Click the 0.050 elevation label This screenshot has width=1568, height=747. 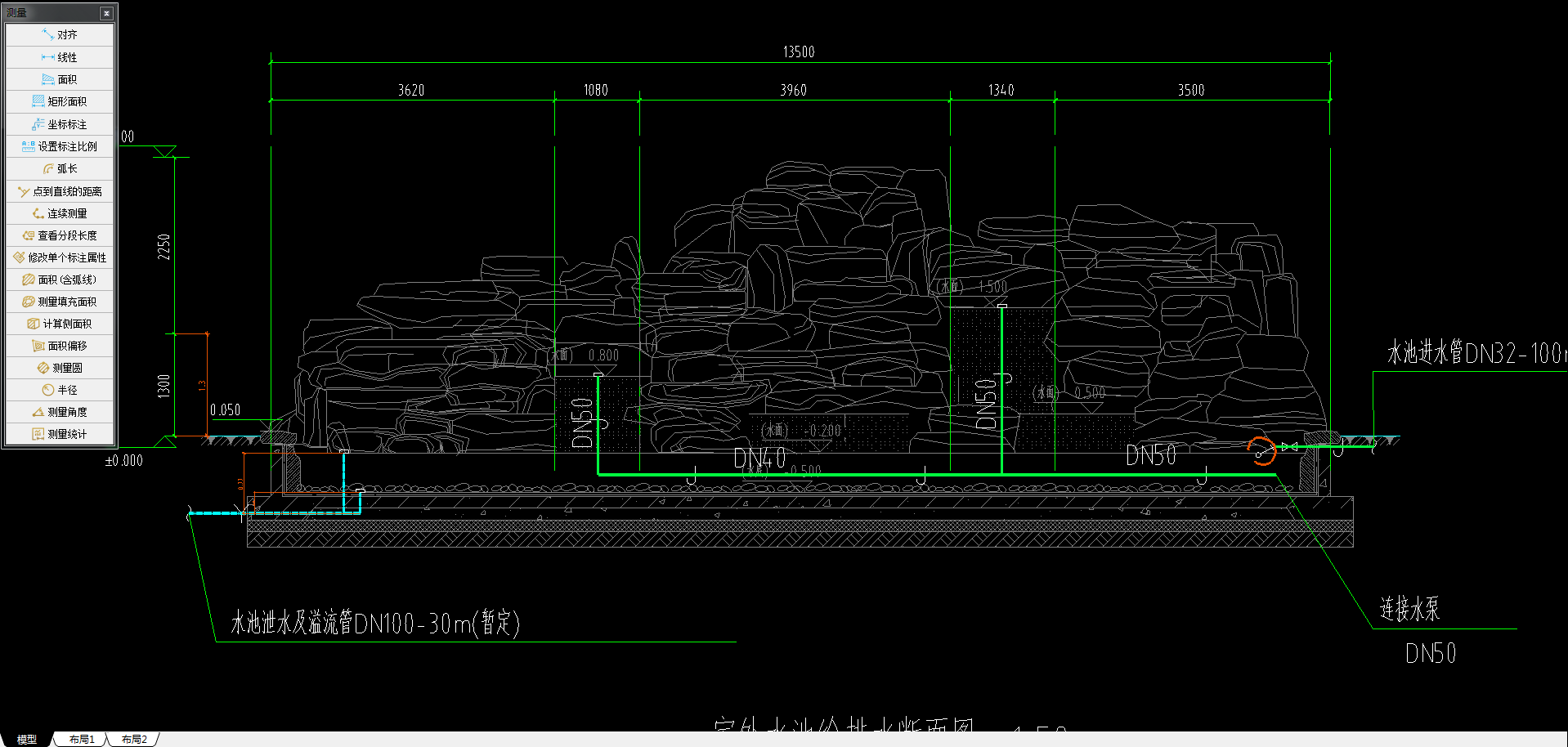click(x=226, y=410)
